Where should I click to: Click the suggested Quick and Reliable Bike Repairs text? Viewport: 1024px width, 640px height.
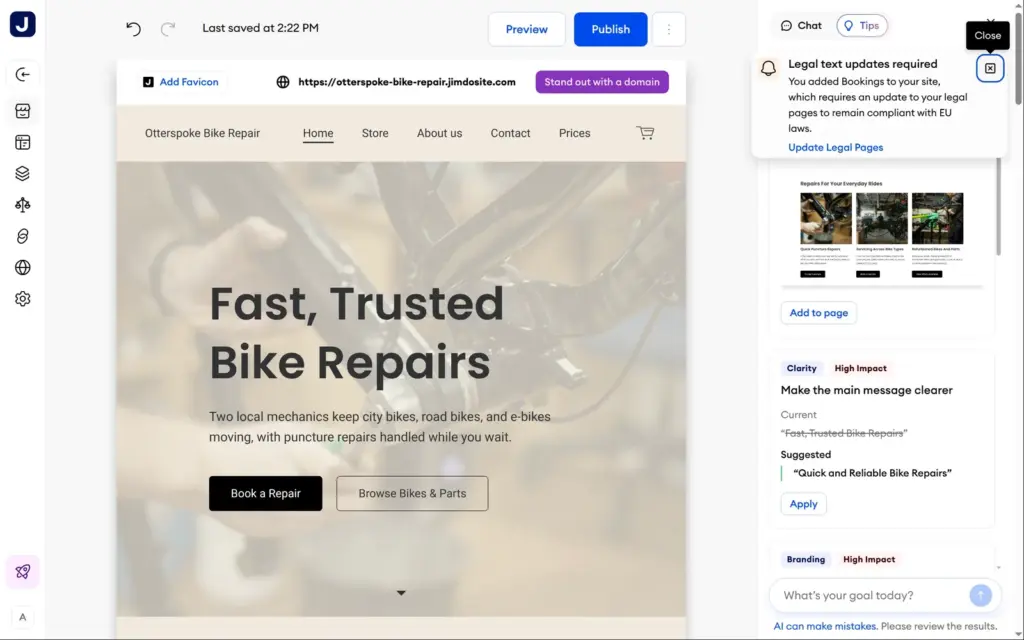coord(872,473)
